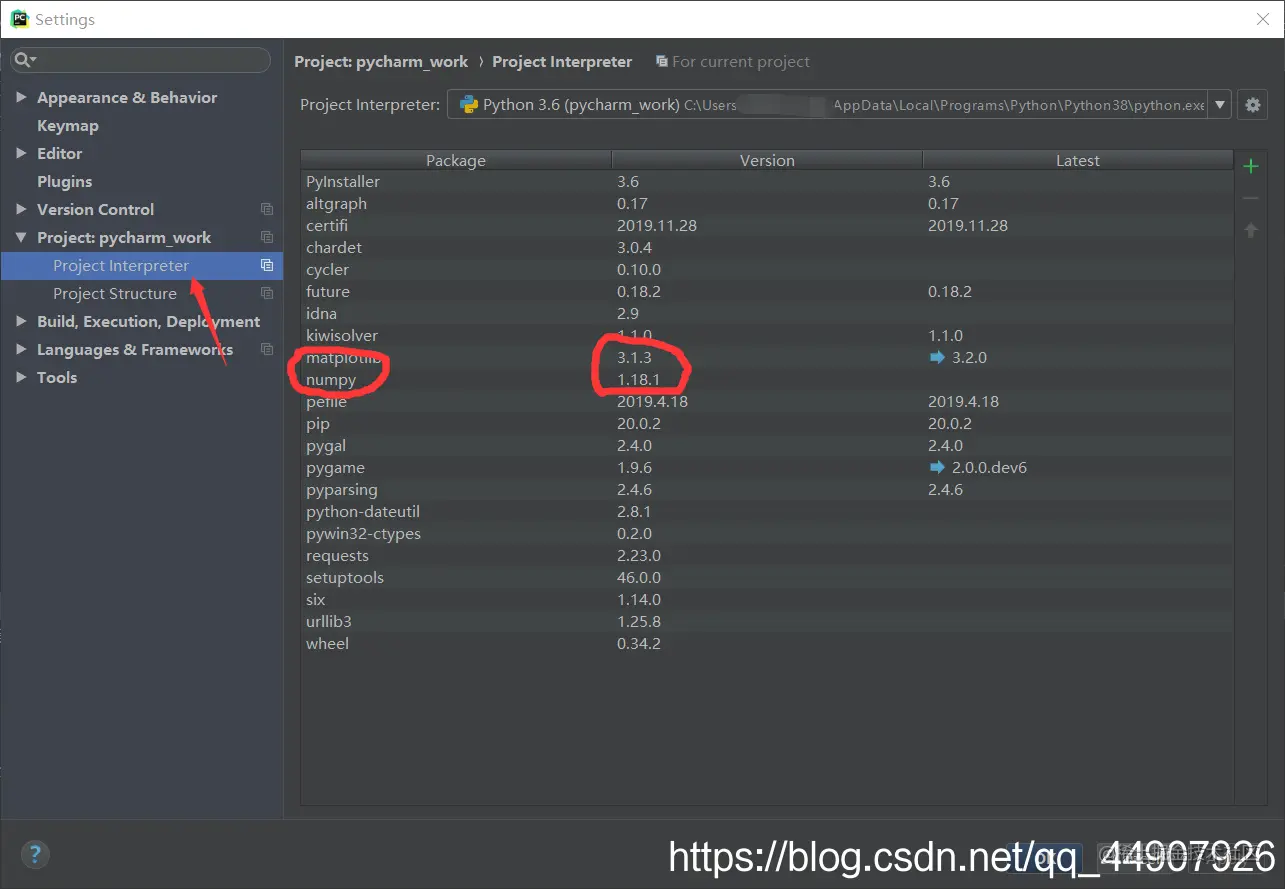Click the PyCharm logo in the title bar

[x=19, y=19]
